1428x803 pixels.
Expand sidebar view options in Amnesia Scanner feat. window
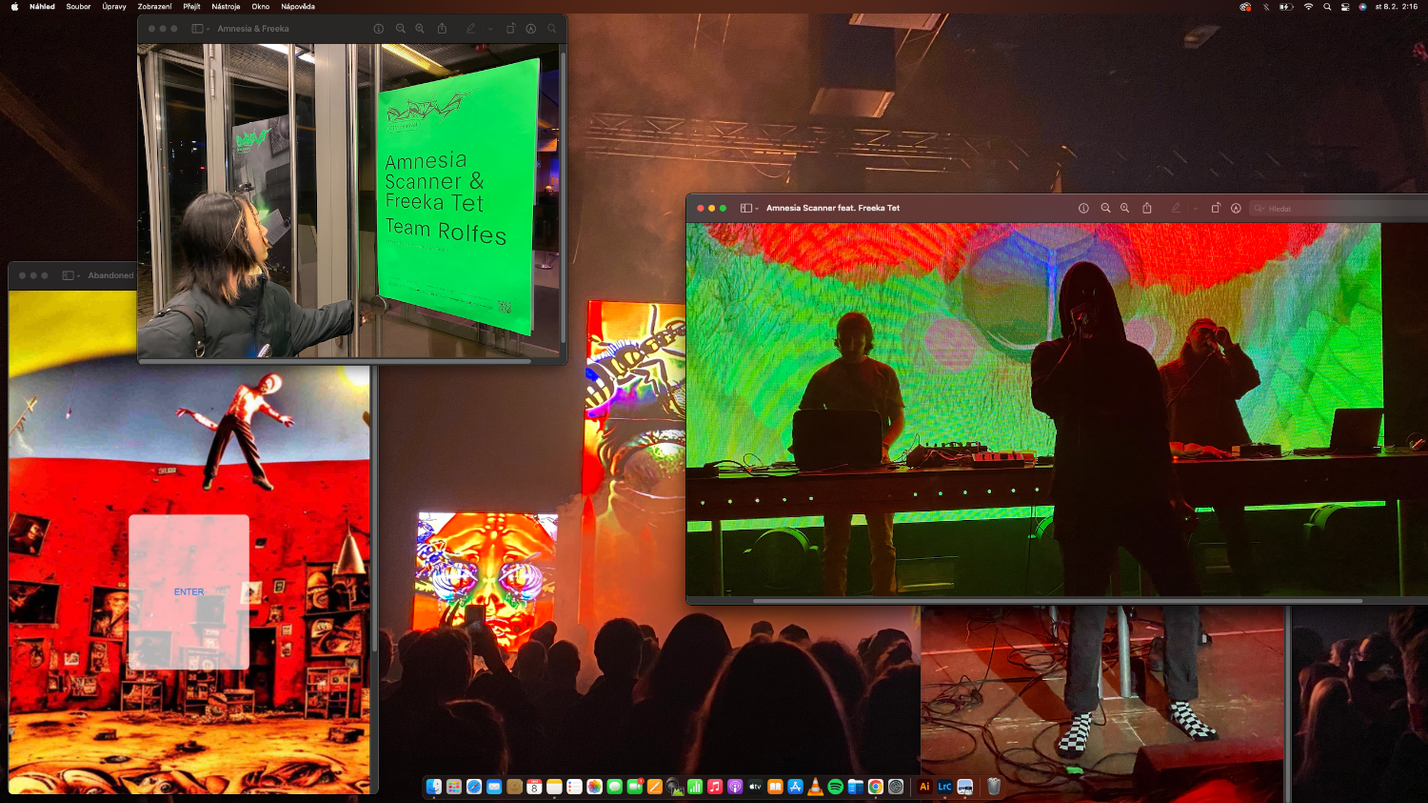pyautogui.click(x=757, y=208)
